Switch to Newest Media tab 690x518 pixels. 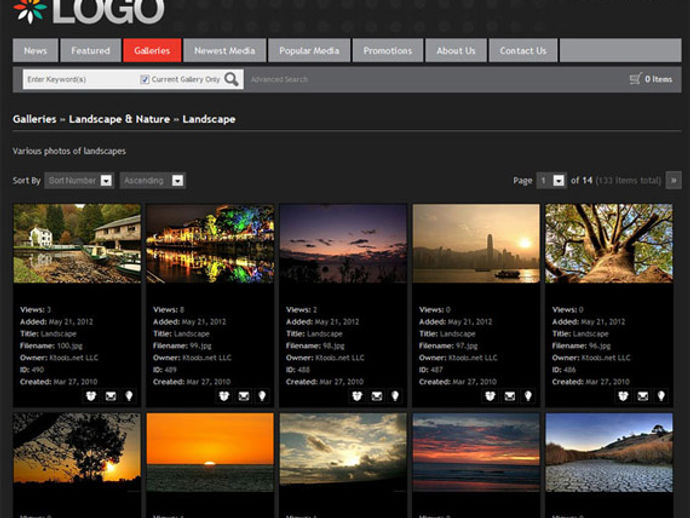(225, 51)
